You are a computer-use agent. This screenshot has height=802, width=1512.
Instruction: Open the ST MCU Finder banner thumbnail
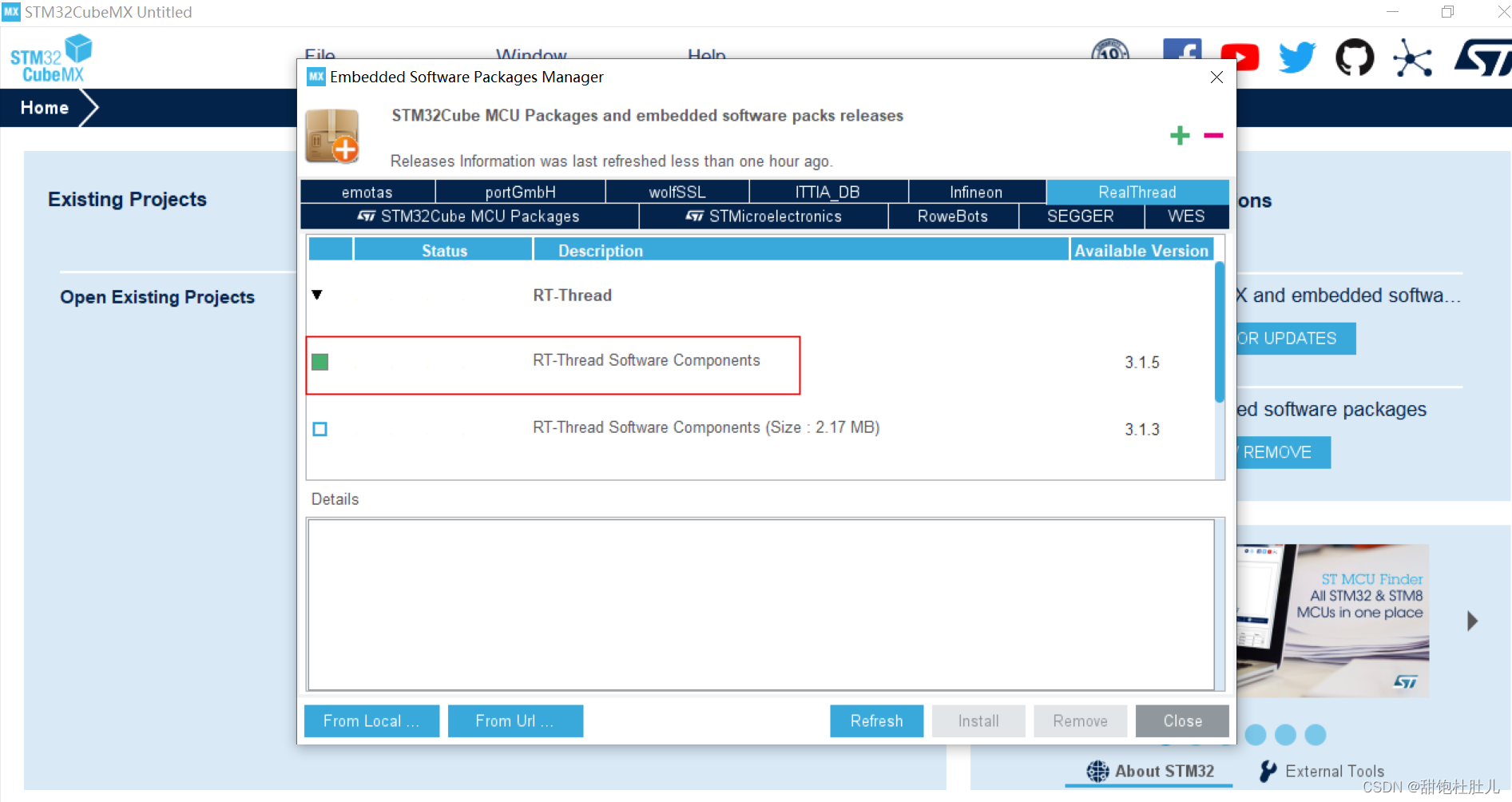[x=1332, y=621]
